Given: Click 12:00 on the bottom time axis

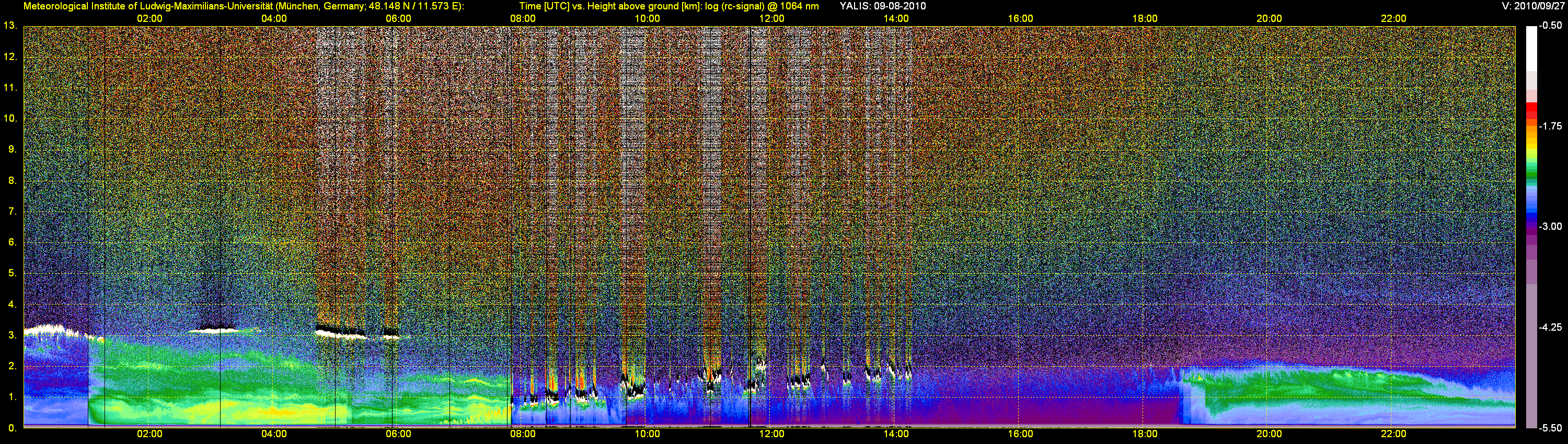Looking at the screenshot, I should click(x=772, y=434).
